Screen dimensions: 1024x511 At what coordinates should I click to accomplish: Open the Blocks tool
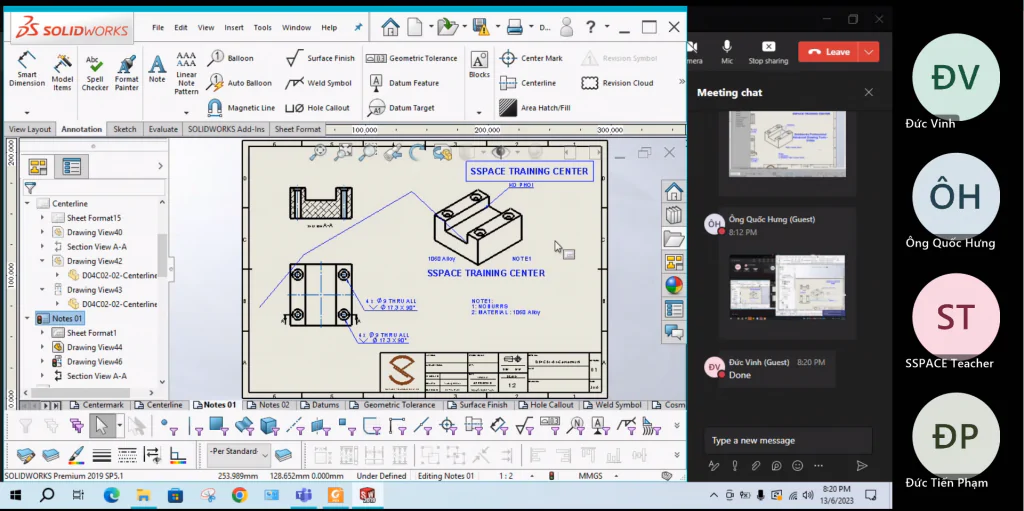coord(479,65)
